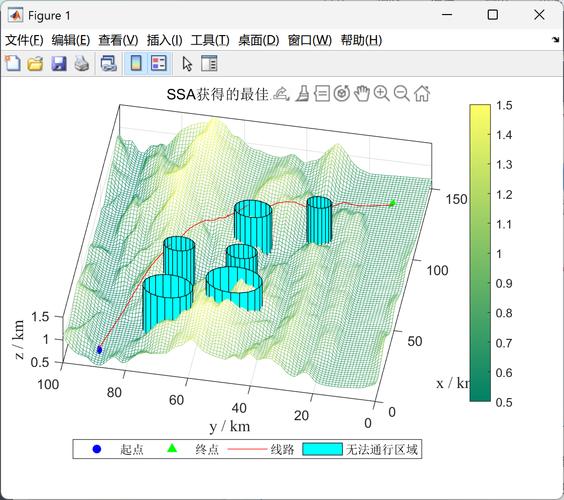Image resolution: width=564 pixels, height=500 pixels.
Task: Toggle the Insert Legend button
Action: [159, 63]
